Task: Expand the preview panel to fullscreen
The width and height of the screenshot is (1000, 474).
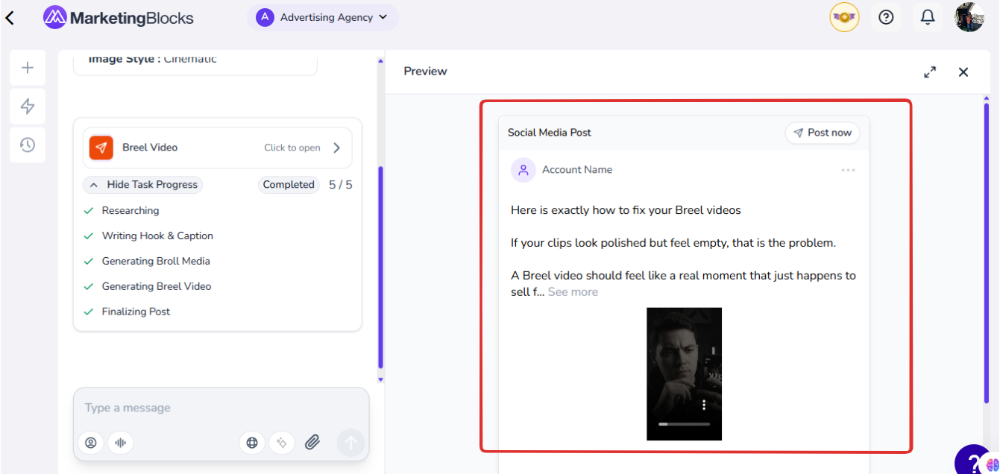Action: [x=930, y=72]
